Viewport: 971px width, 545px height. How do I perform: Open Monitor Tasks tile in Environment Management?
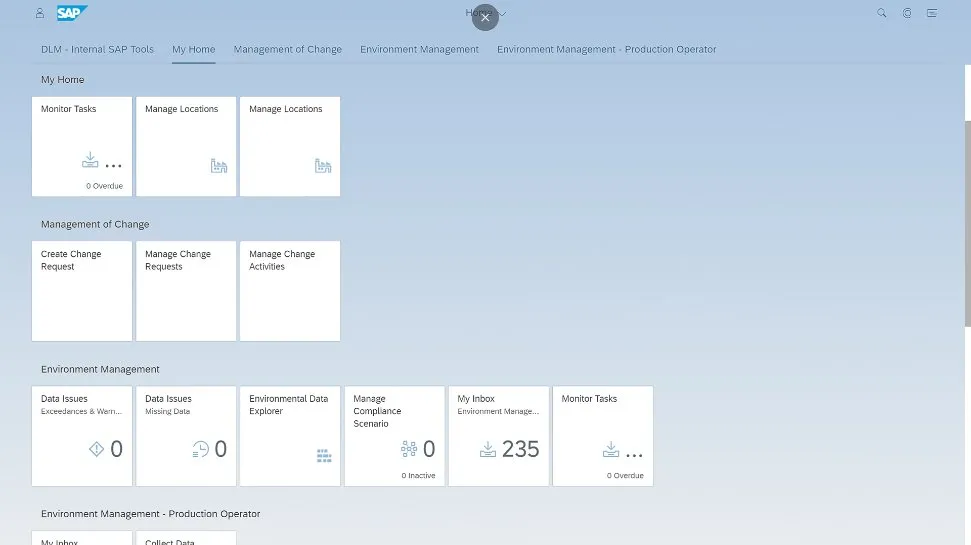coord(603,436)
